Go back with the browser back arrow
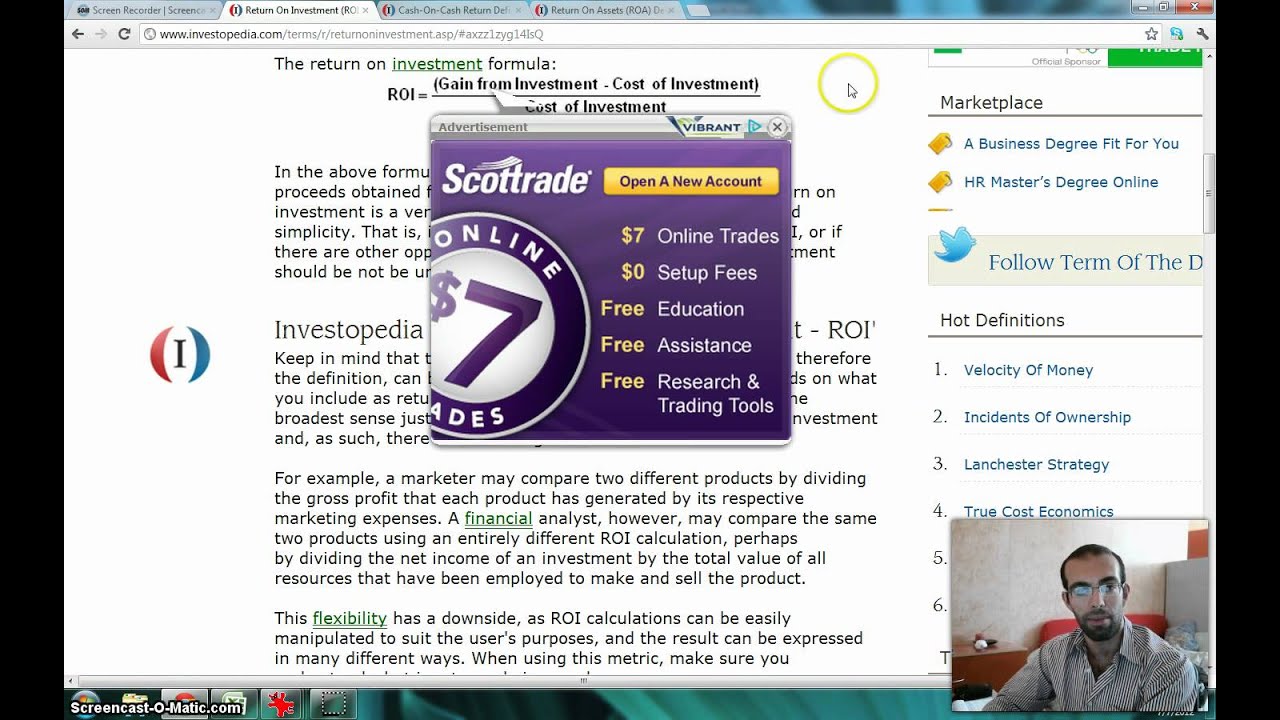1280x720 pixels. 78,34
